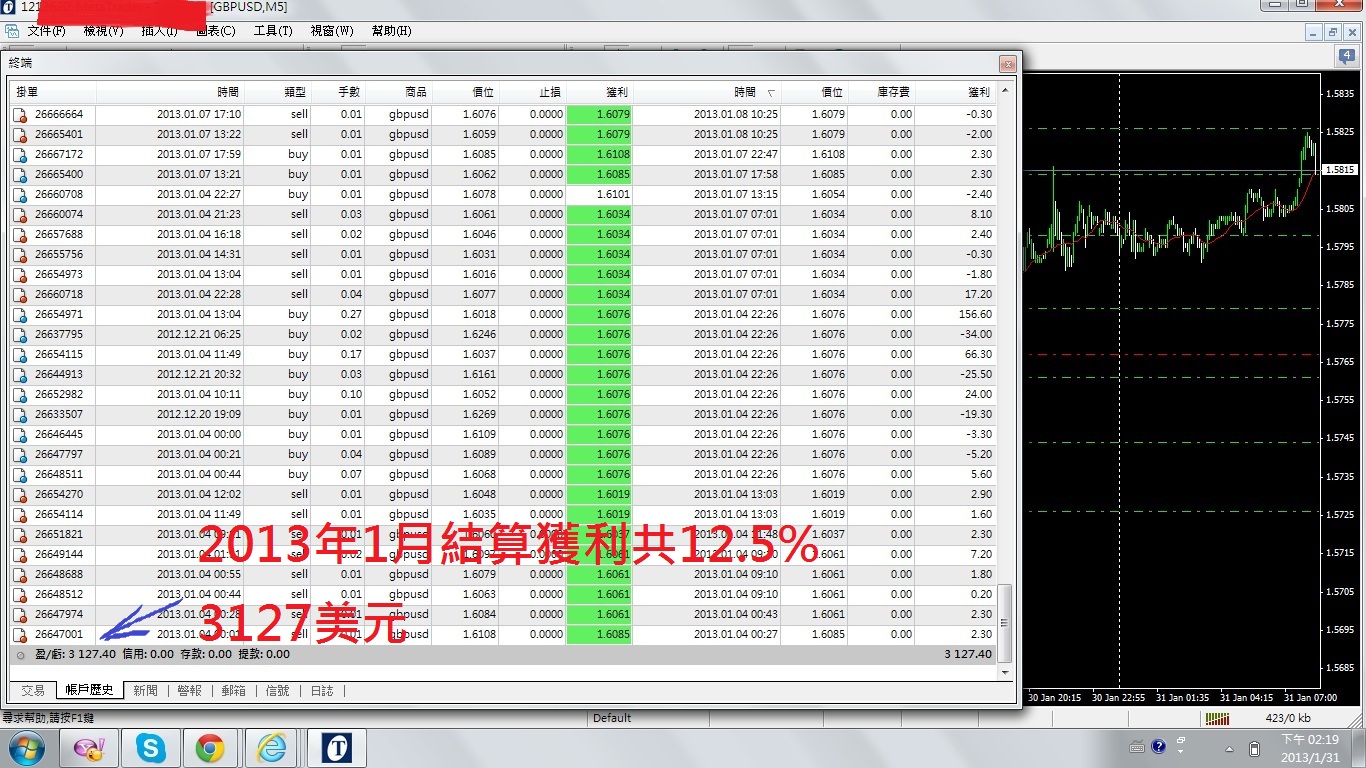Open the 日誌 tab
This screenshot has width=1366, height=768.
[x=322, y=690]
